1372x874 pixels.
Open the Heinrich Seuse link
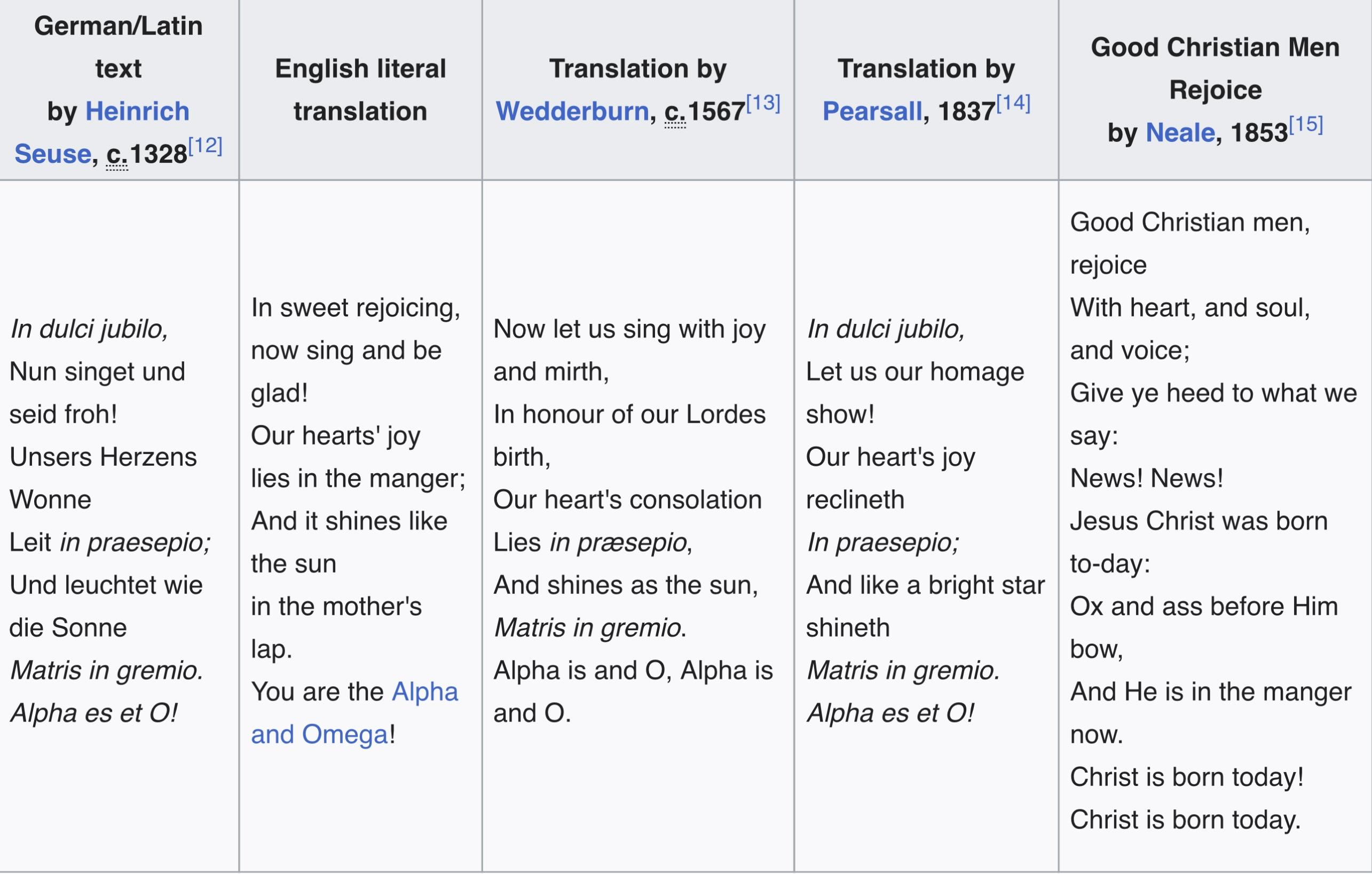(137, 111)
